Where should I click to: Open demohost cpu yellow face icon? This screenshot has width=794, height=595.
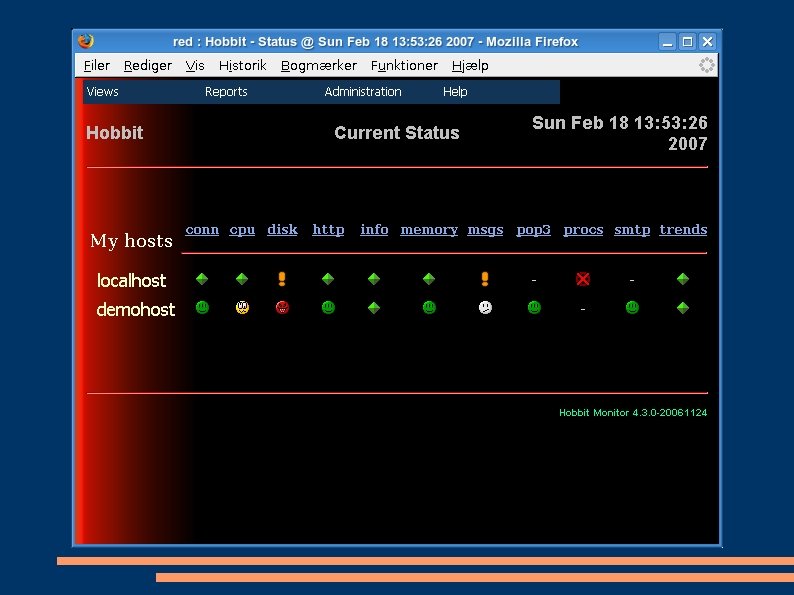click(x=242, y=307)
